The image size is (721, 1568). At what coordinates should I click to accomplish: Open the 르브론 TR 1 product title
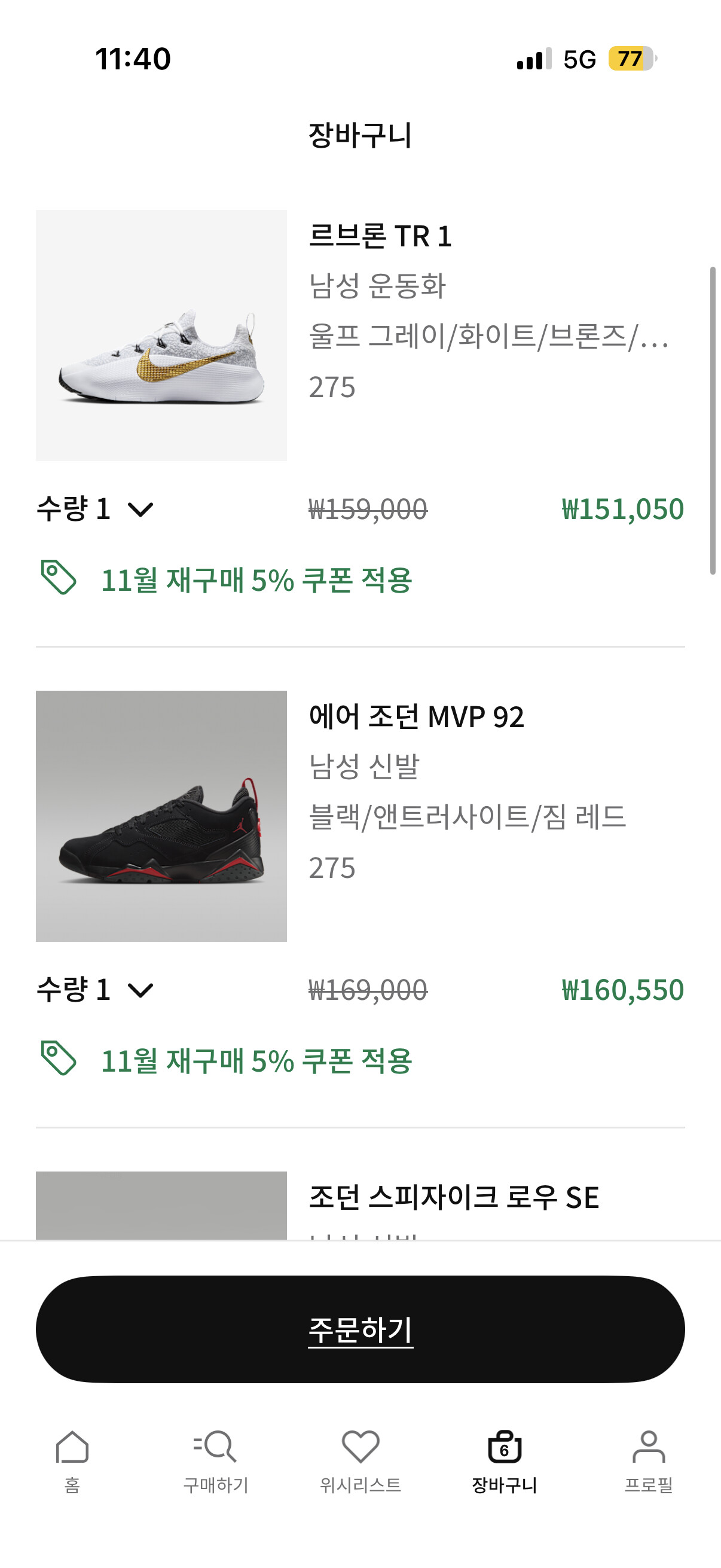point(380,236)
